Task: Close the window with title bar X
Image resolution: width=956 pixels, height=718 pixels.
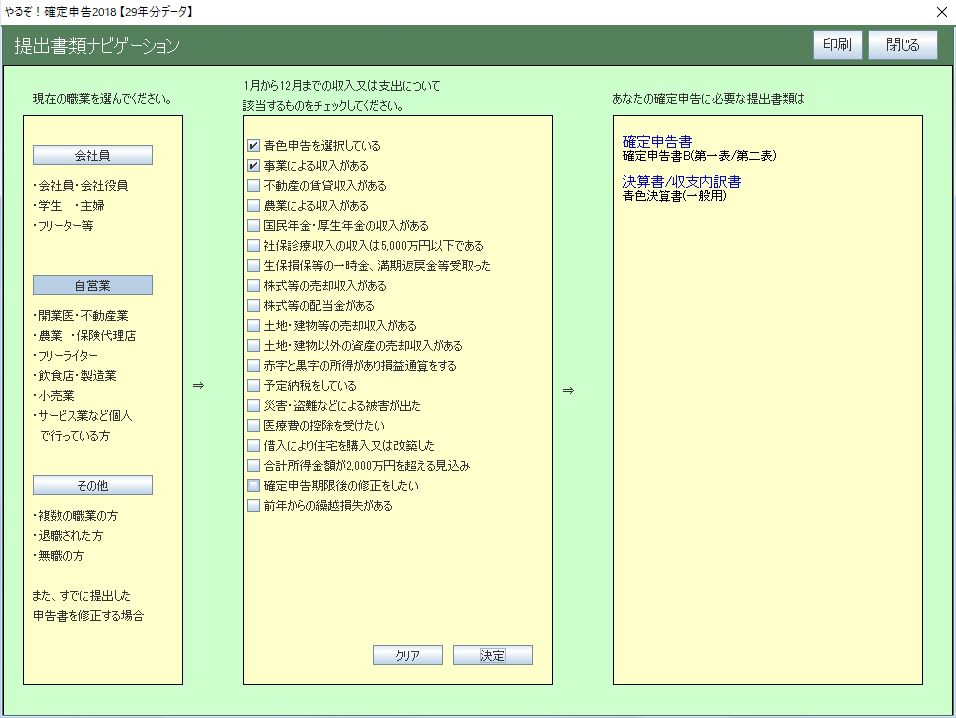Action: (x=940, y=12)
